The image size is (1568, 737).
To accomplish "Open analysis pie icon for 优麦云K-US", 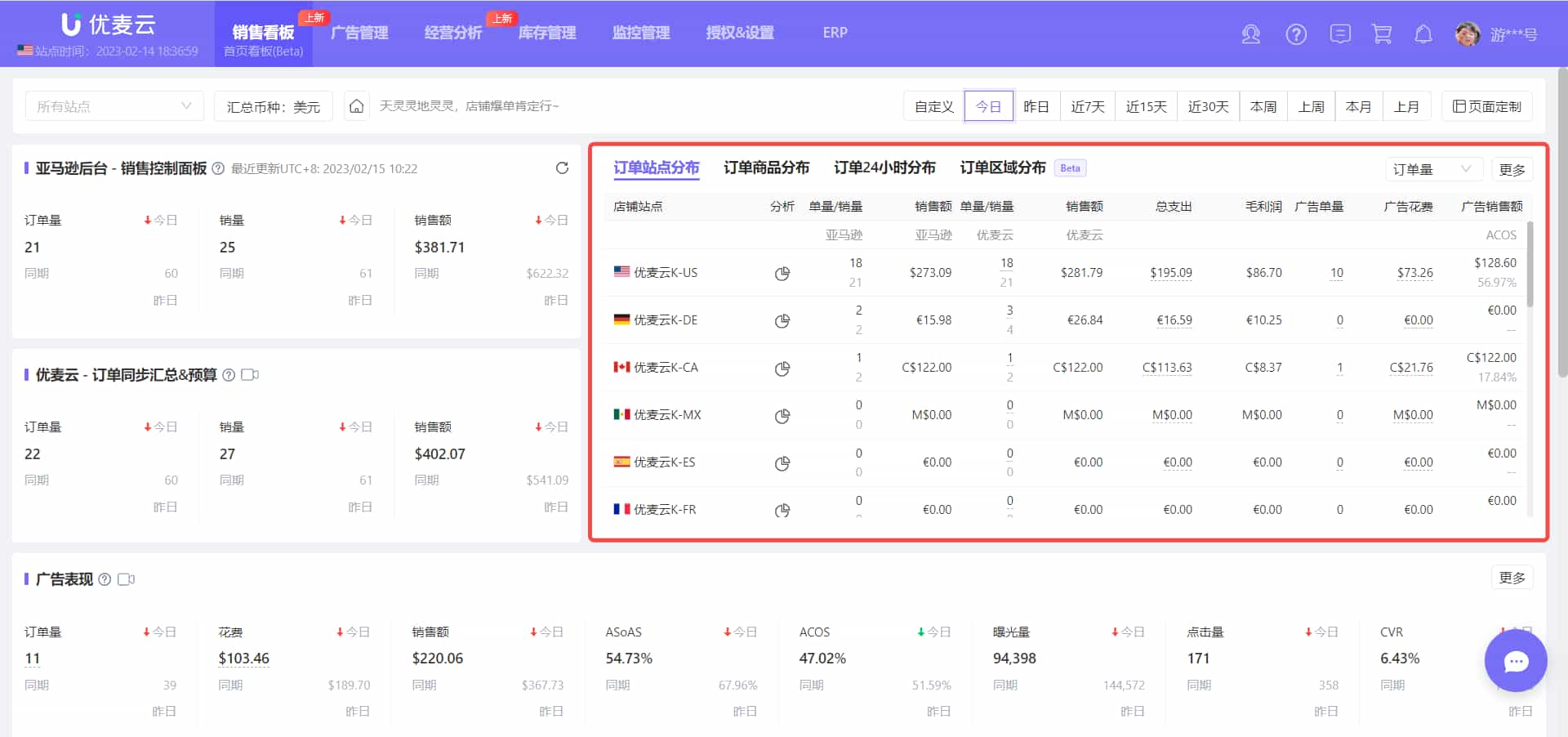I will [782, 273].
